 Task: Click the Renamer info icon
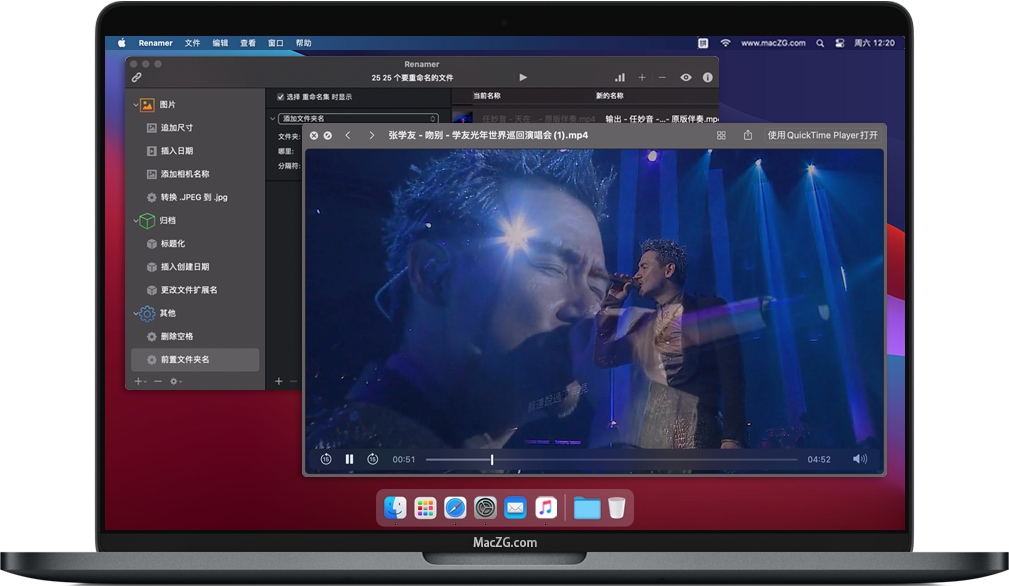(708, 77)
